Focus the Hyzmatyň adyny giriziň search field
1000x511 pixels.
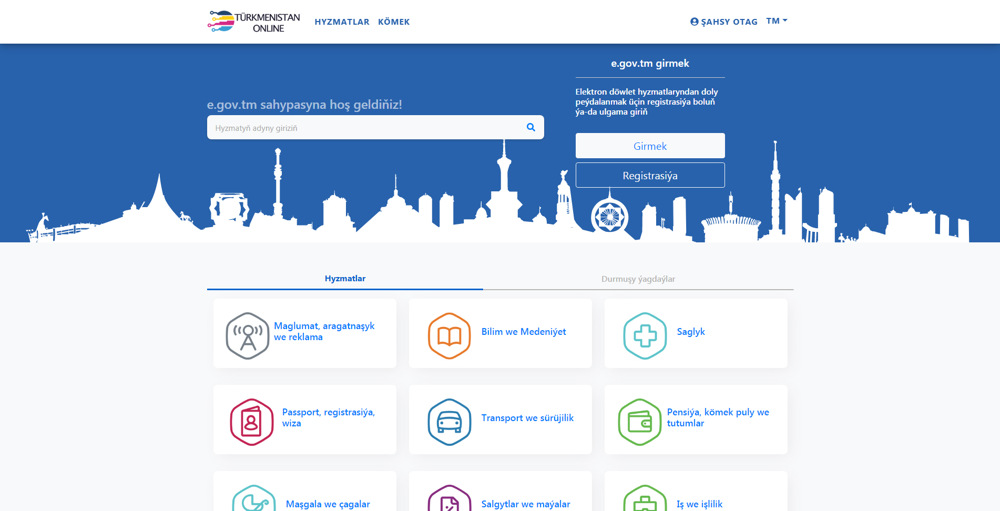tap(365, 128)
